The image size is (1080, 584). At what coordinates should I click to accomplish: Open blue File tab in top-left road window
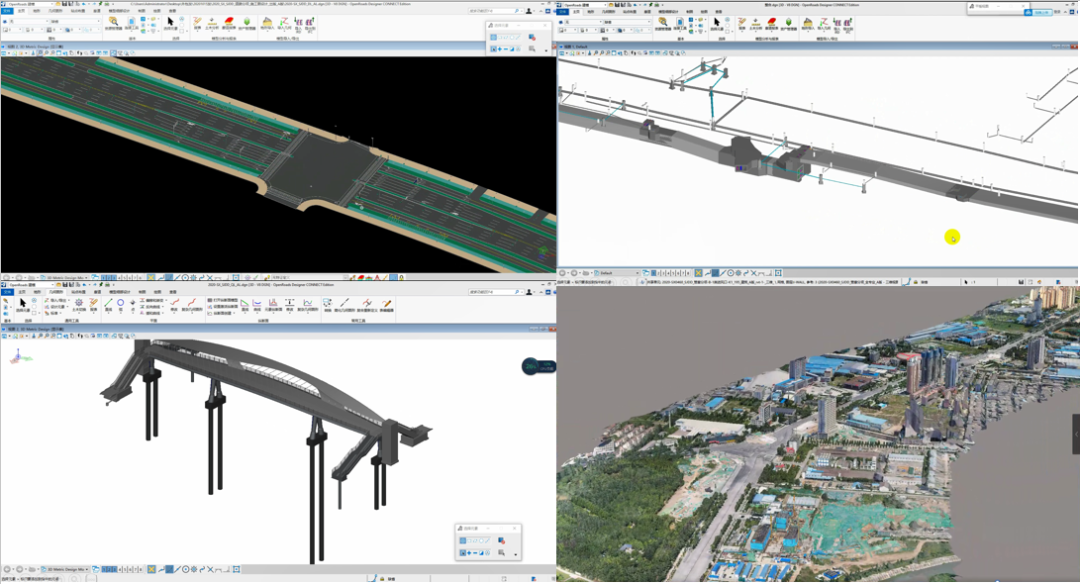7,11
